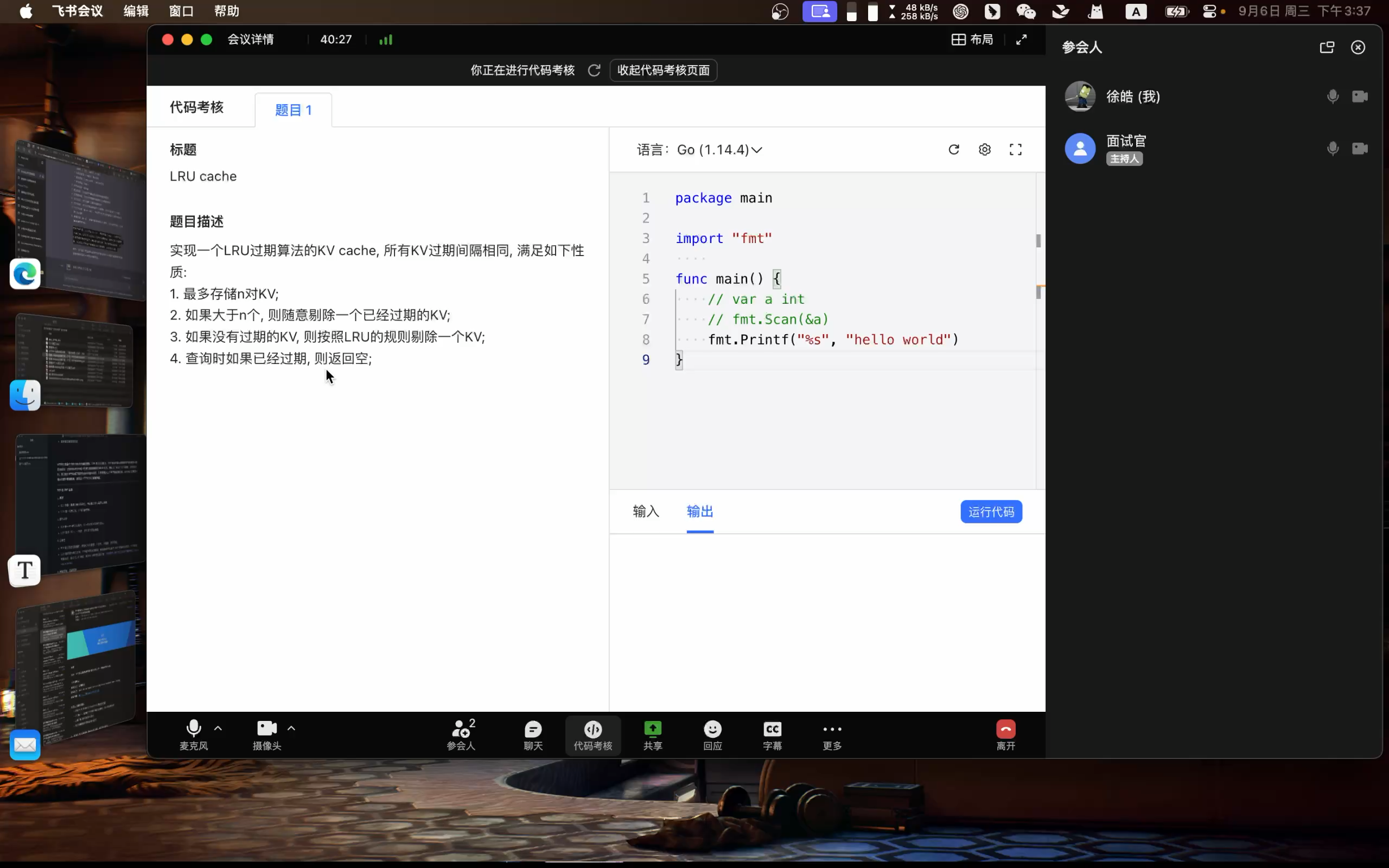Open the Apple menu
The image size is (1389, 868).
click(26, 11)
